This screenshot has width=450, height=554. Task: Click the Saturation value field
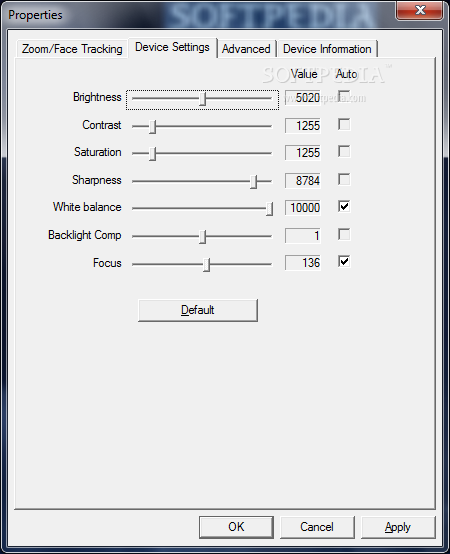[x=303, y=153]
